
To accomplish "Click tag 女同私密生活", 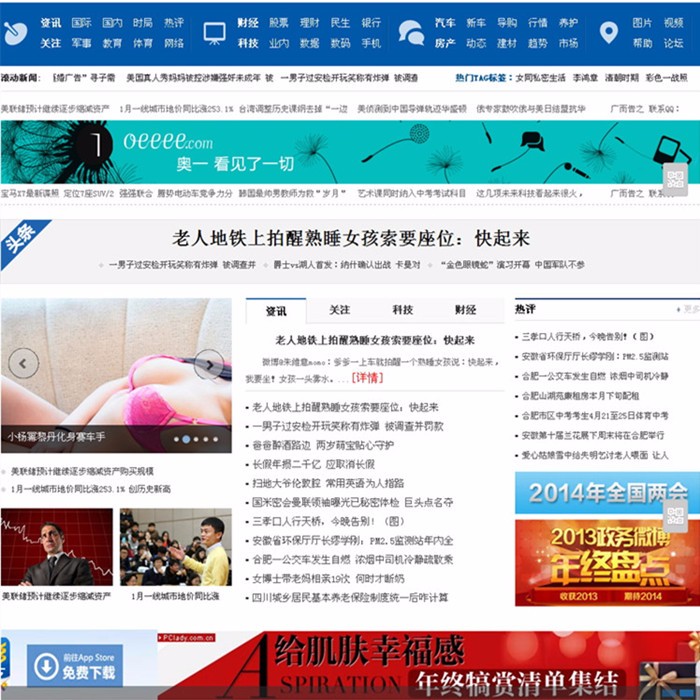I will pyautogui.click(x=541, y=78).
